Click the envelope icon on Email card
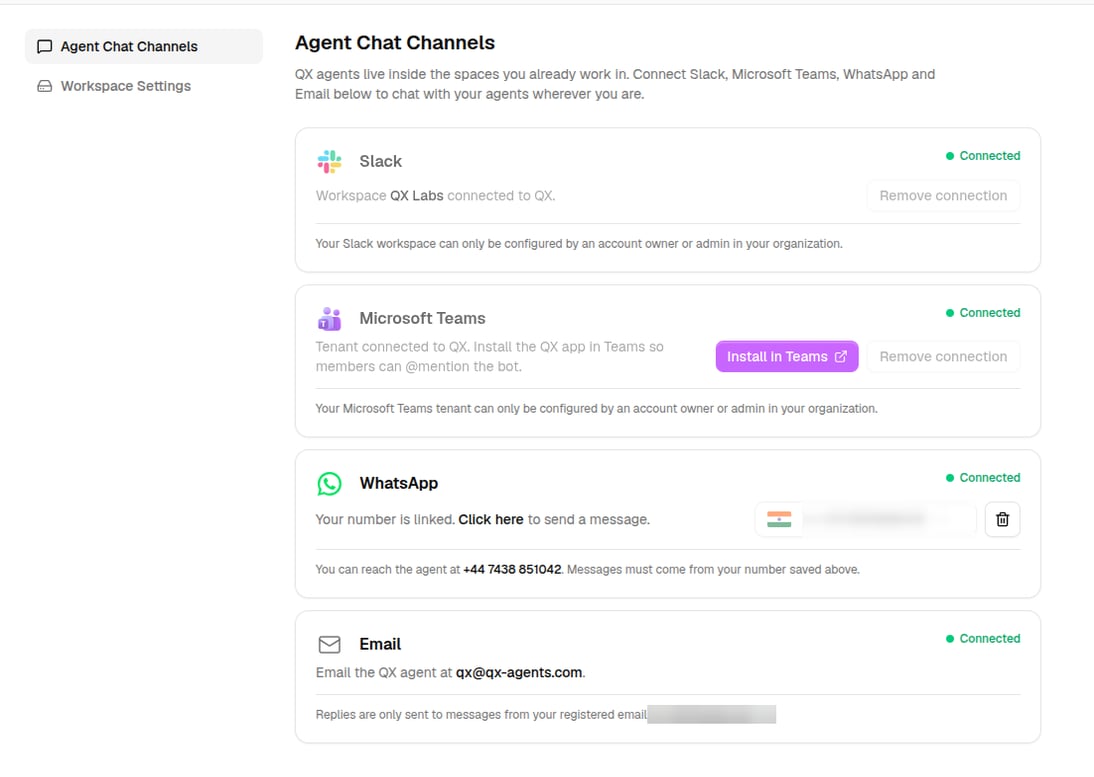1094x777 pixels. pos(329,644)
